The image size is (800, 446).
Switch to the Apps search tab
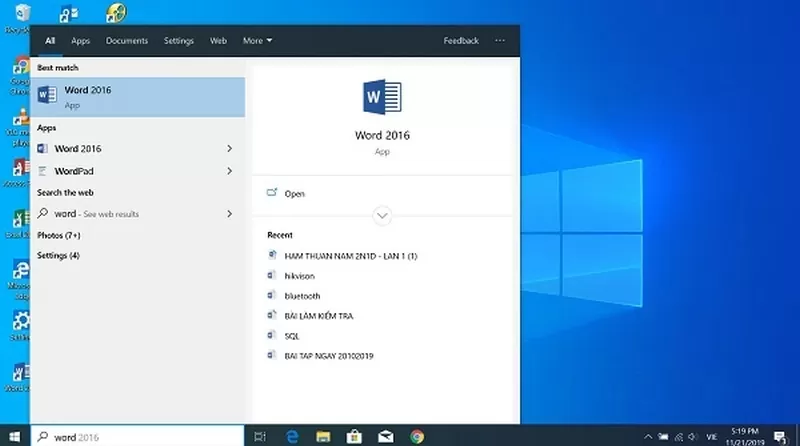point(80,41)
